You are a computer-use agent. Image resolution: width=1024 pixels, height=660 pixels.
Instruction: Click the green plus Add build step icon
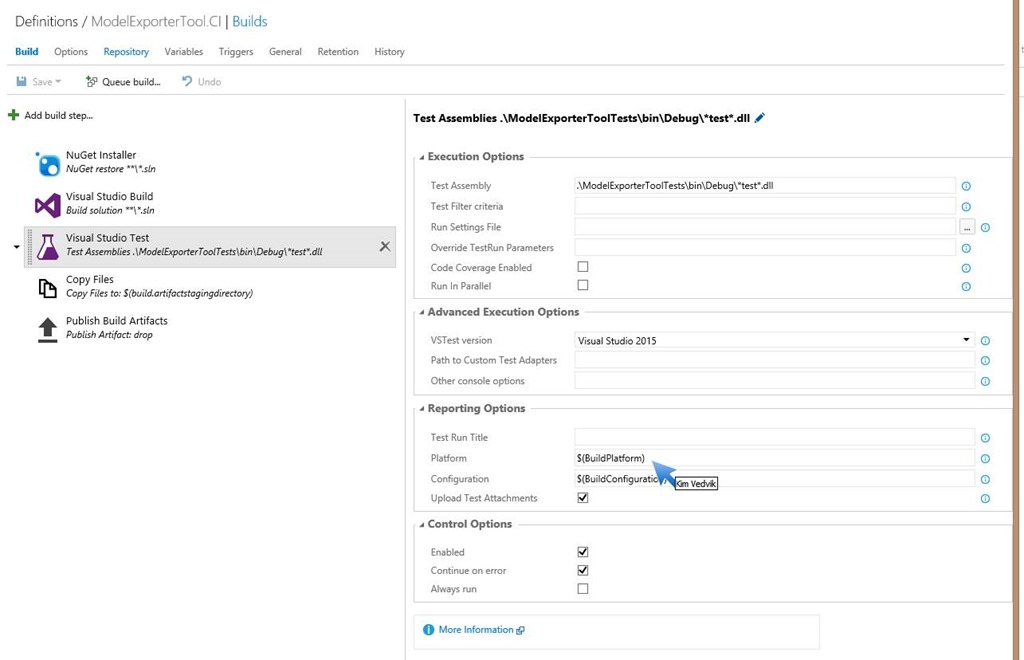tap(13, 115)
